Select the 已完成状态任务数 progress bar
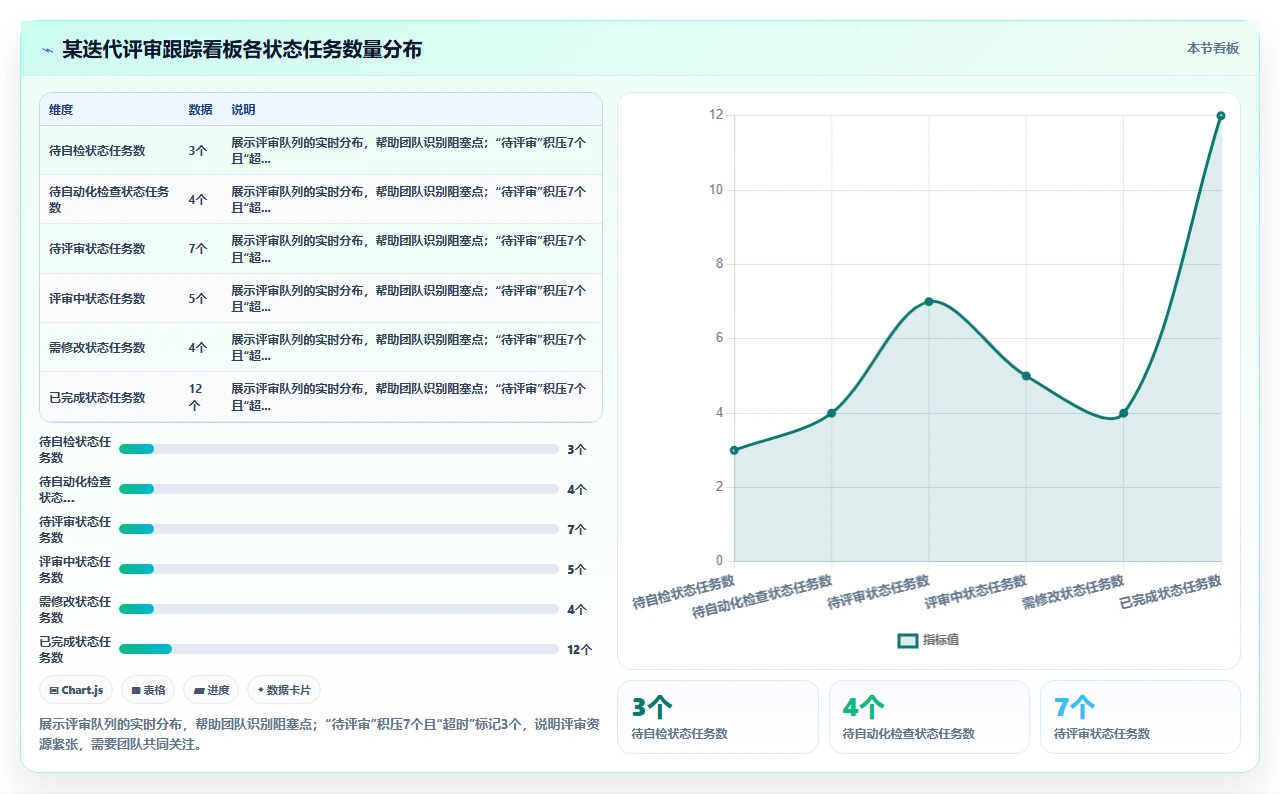1280x794 pixels. tap(338, 649)
